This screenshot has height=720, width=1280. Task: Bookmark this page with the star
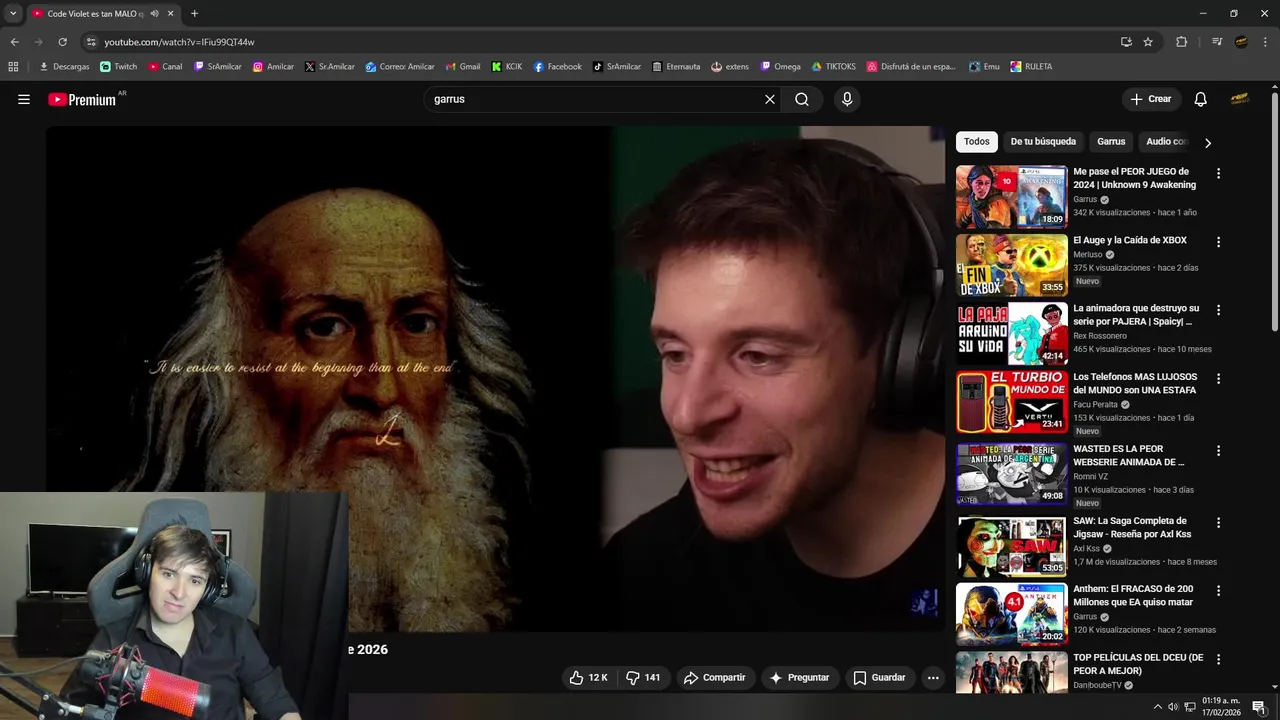click(1148, 42)
